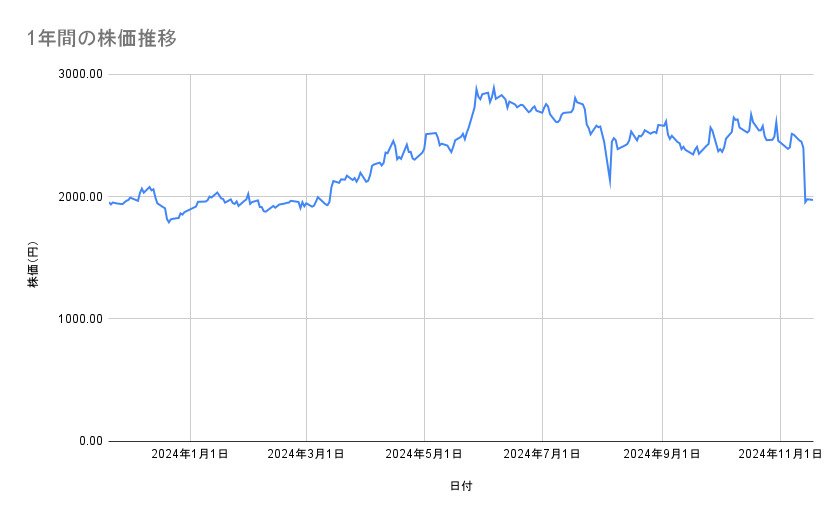Select the 1000.00 y-axis label
Screen dimensions: 839x519
click(x=81, y=319)
